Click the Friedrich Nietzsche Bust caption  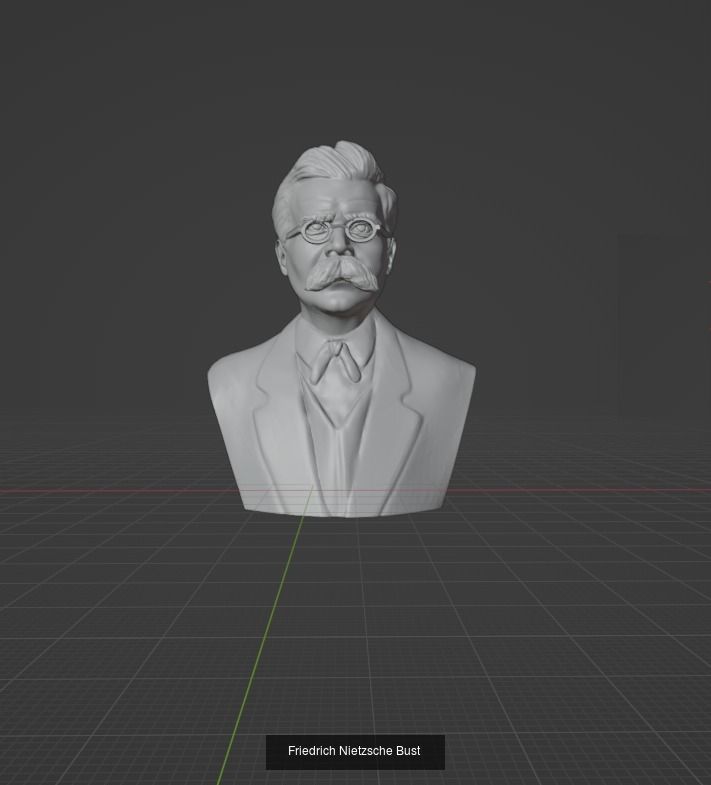[354, 751]
